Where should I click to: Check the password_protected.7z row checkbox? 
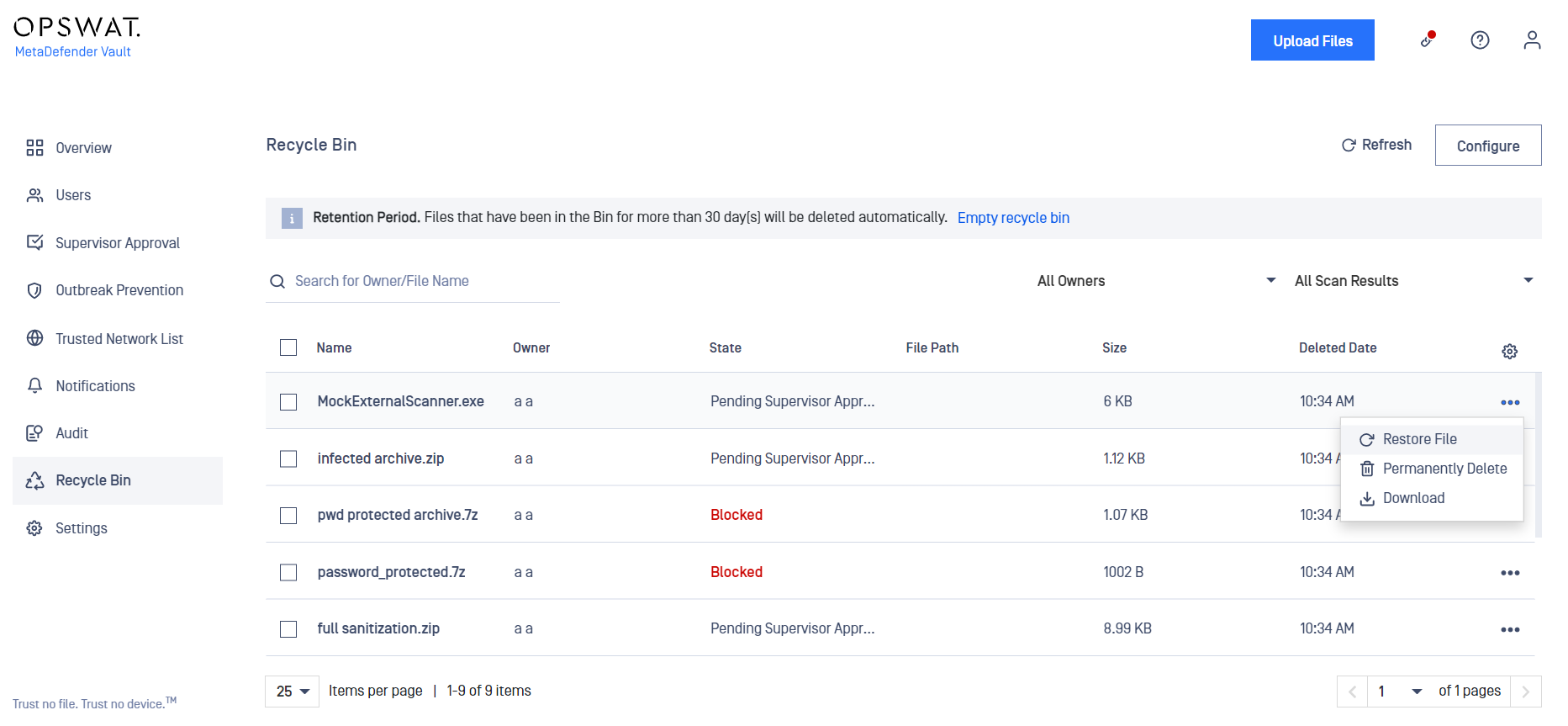pos(288,572)
